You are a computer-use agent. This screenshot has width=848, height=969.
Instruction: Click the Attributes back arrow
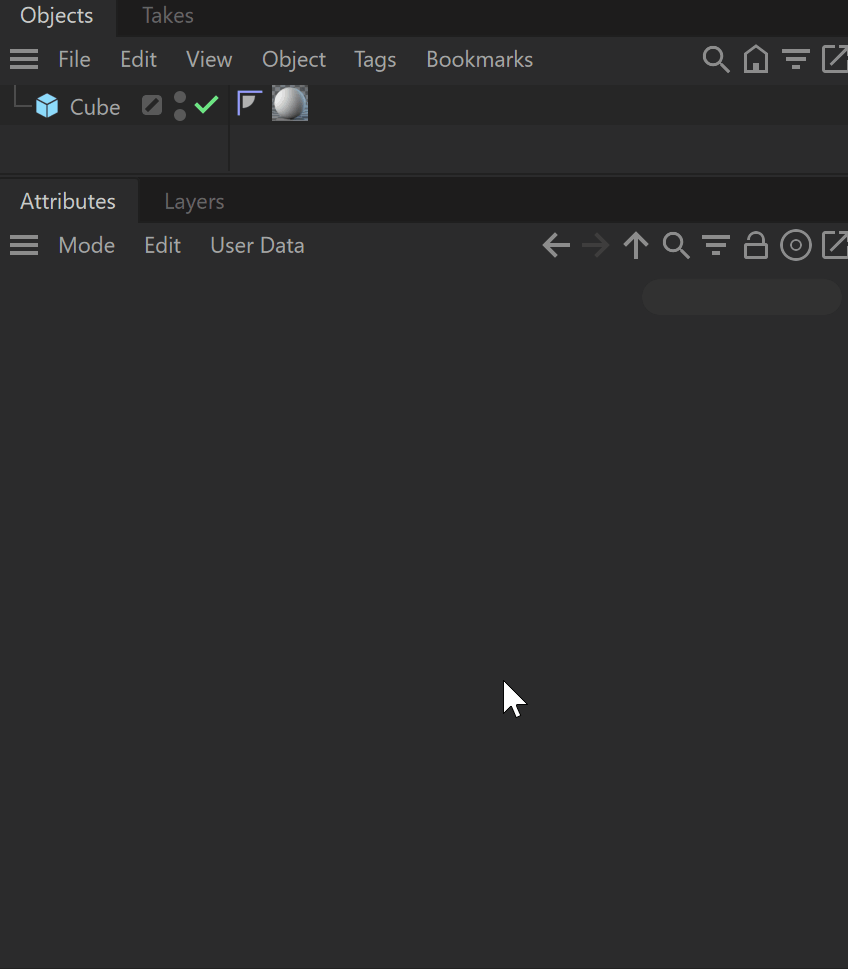pos(556,245)
